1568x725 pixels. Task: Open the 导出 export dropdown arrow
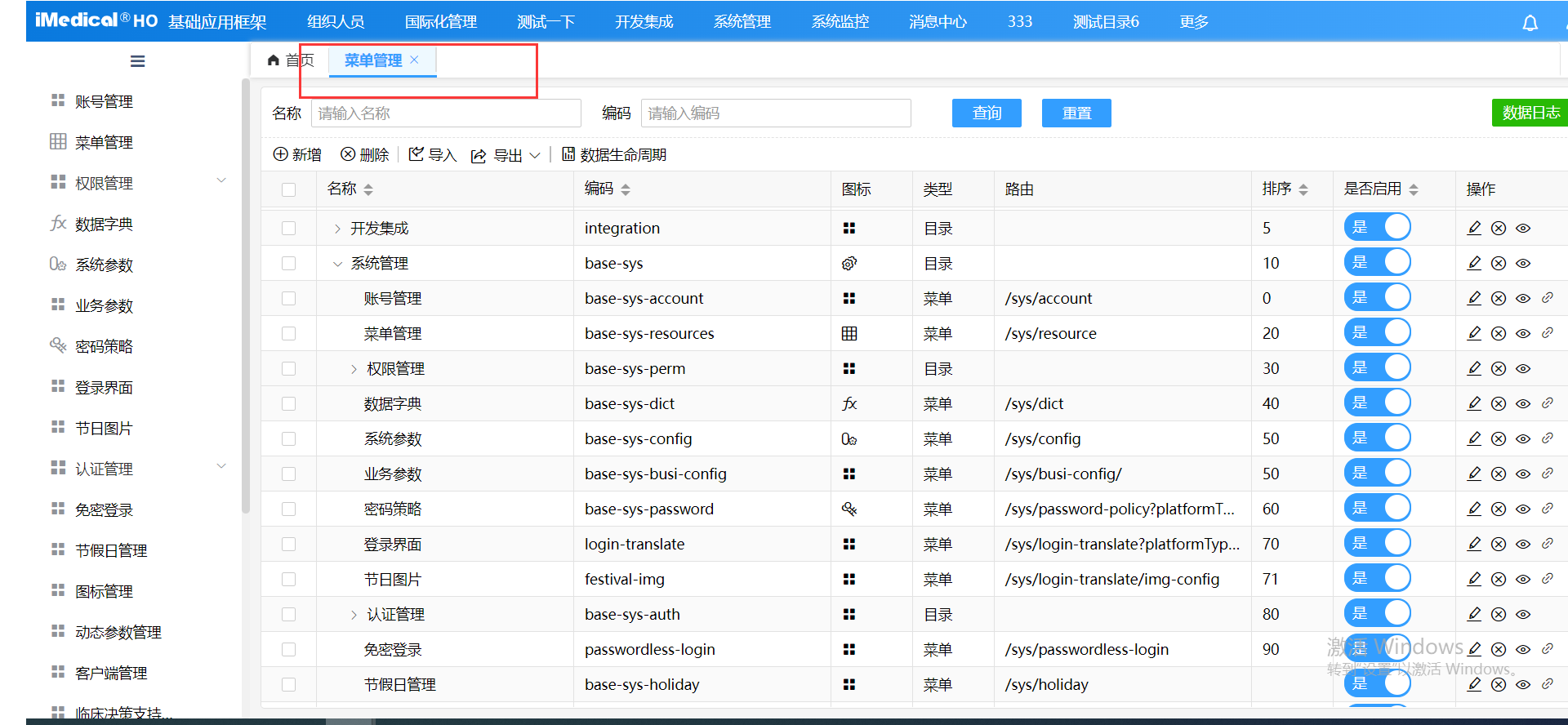[x=535, y=155]
